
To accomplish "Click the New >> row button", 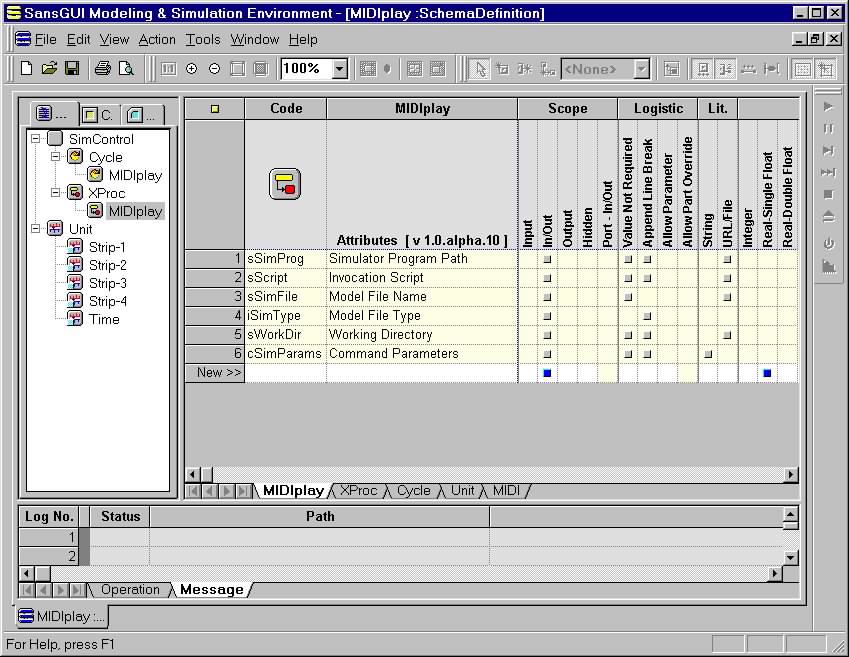I will (215, 373).
